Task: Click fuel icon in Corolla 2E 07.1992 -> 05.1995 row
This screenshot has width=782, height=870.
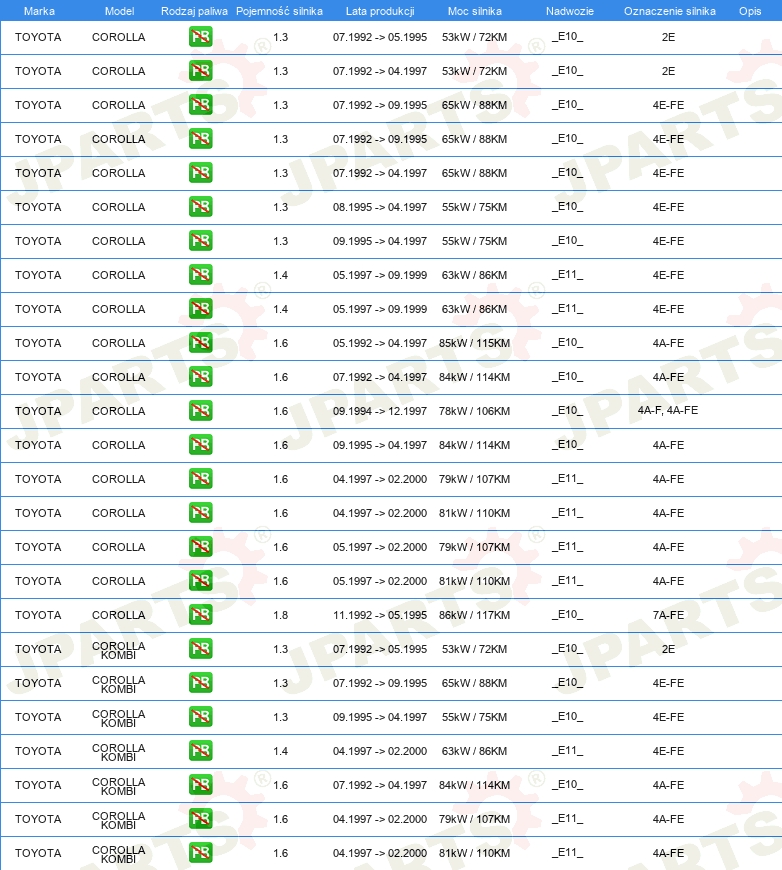Action: click(200, 37)
